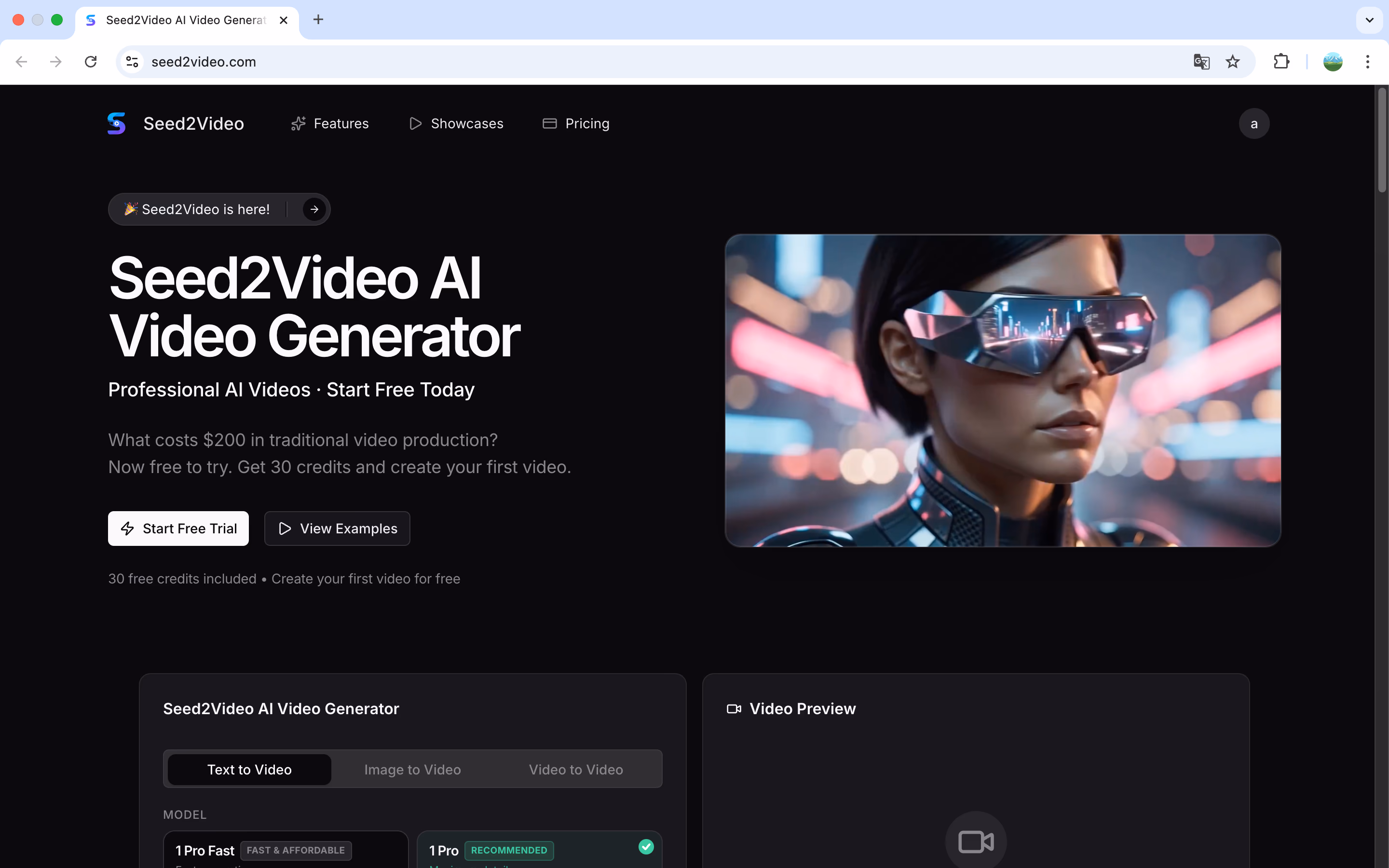This screenshot has width=1389, height=868.
Task: Click the site information icon beside URL
Action: (132, 61)
